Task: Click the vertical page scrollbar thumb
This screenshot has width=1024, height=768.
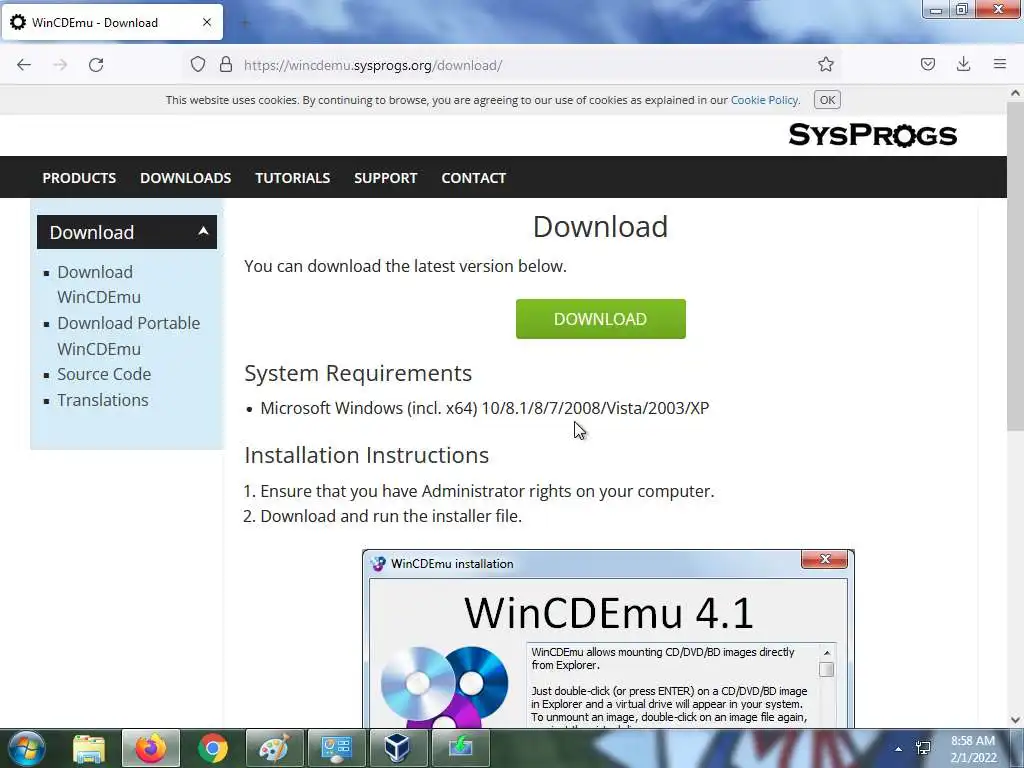Action: pyautogui.click(x=1015, y=266)
